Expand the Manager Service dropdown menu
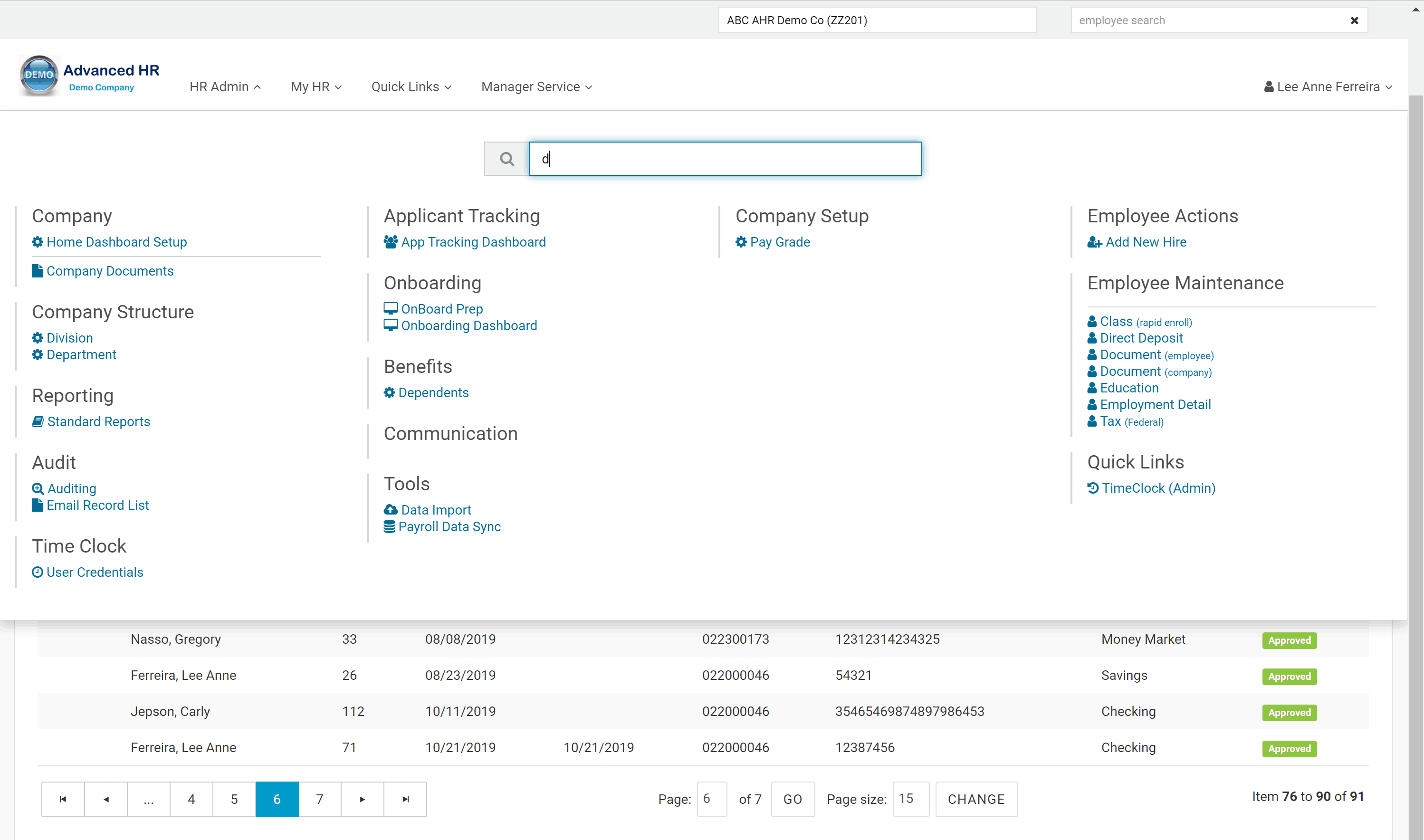 537,86
